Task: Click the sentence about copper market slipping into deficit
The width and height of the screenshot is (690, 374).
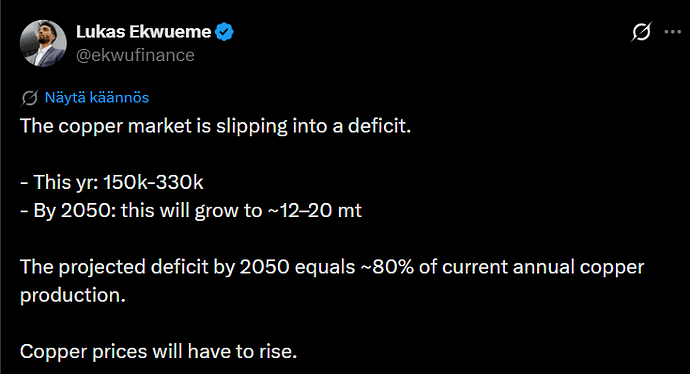Action: [x=216, y=126]
